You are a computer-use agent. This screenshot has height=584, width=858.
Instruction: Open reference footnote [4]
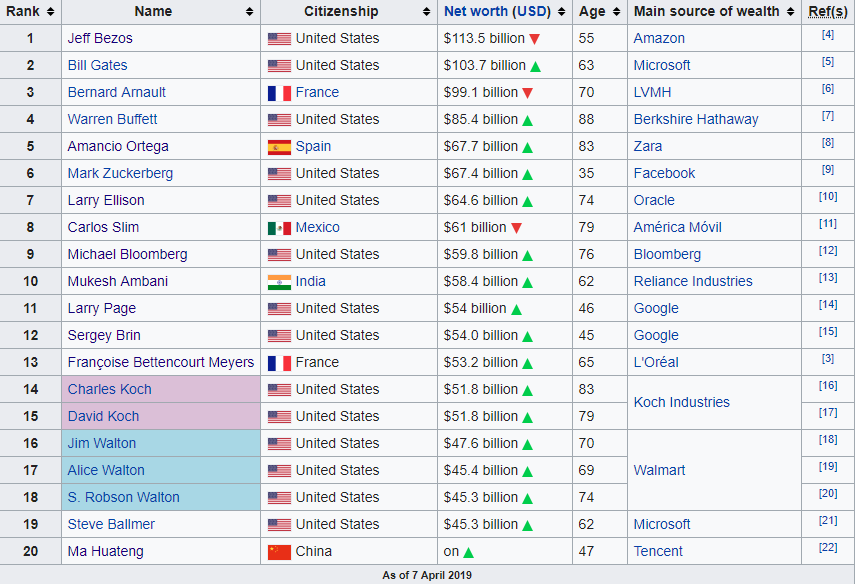(x=828, y=34)
